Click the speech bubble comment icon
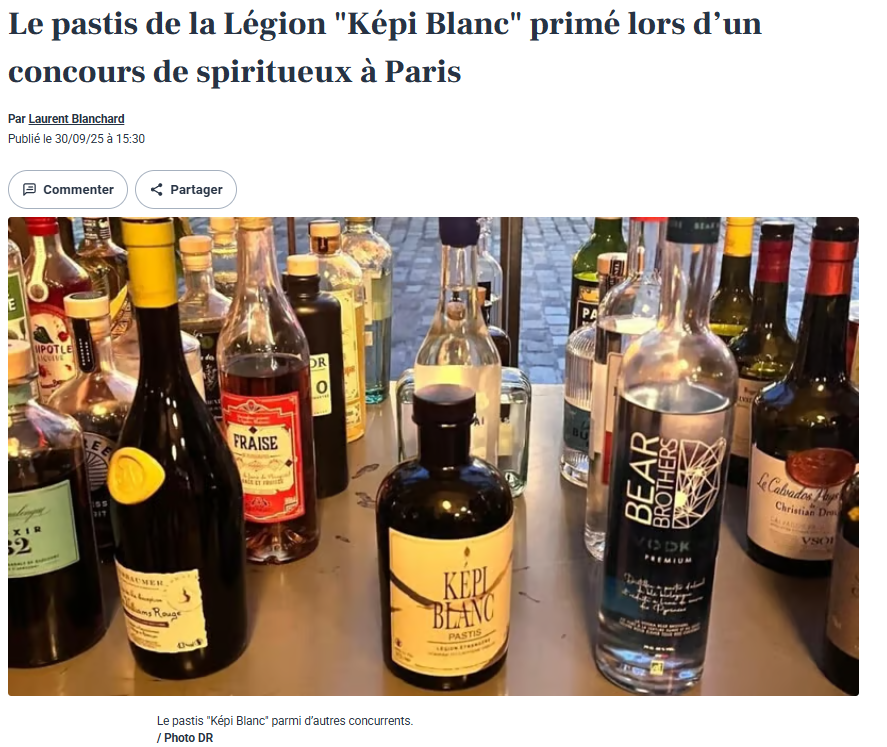The height and width of the screenshot is (747, 887). (x=29, y=189)
